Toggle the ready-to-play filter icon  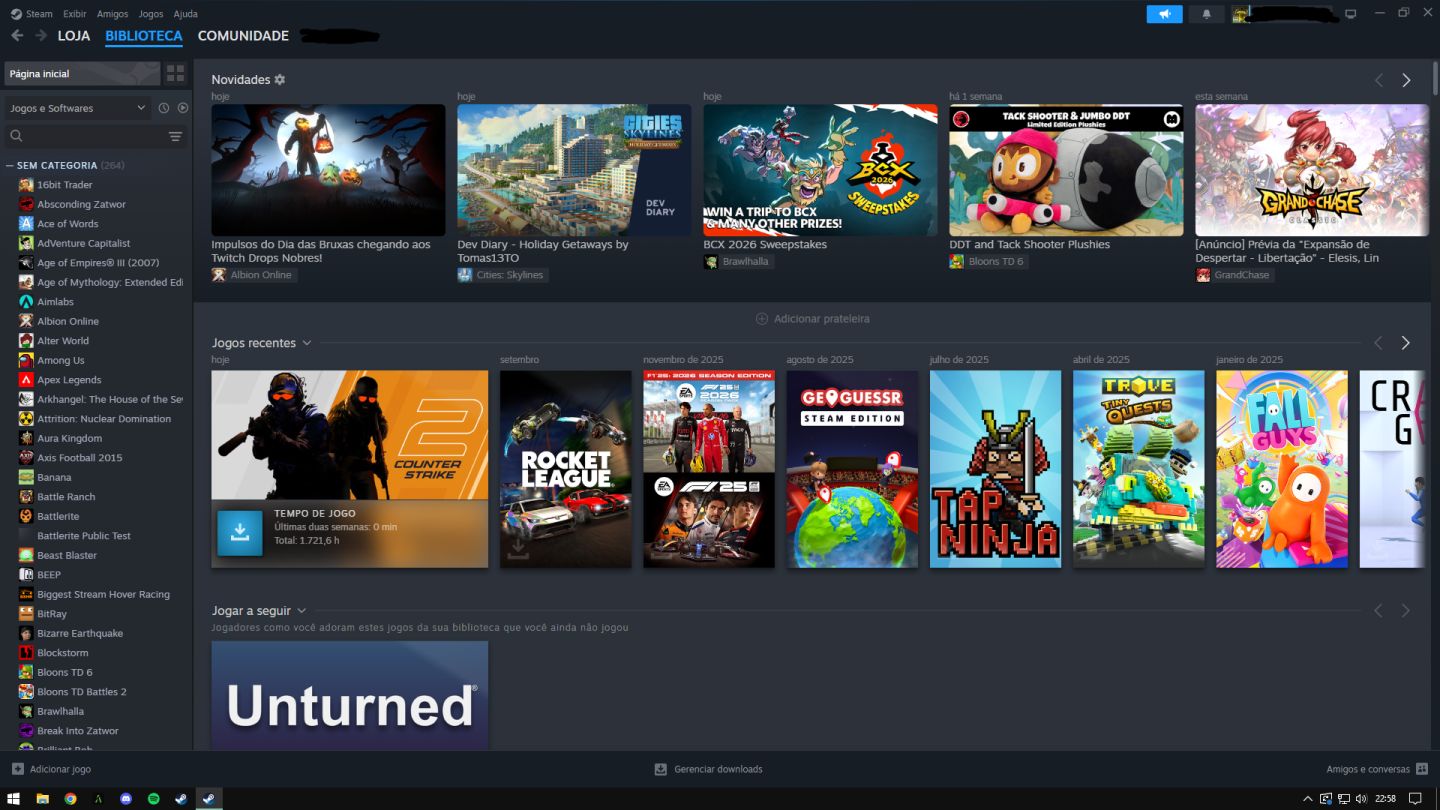coord(183,108)
